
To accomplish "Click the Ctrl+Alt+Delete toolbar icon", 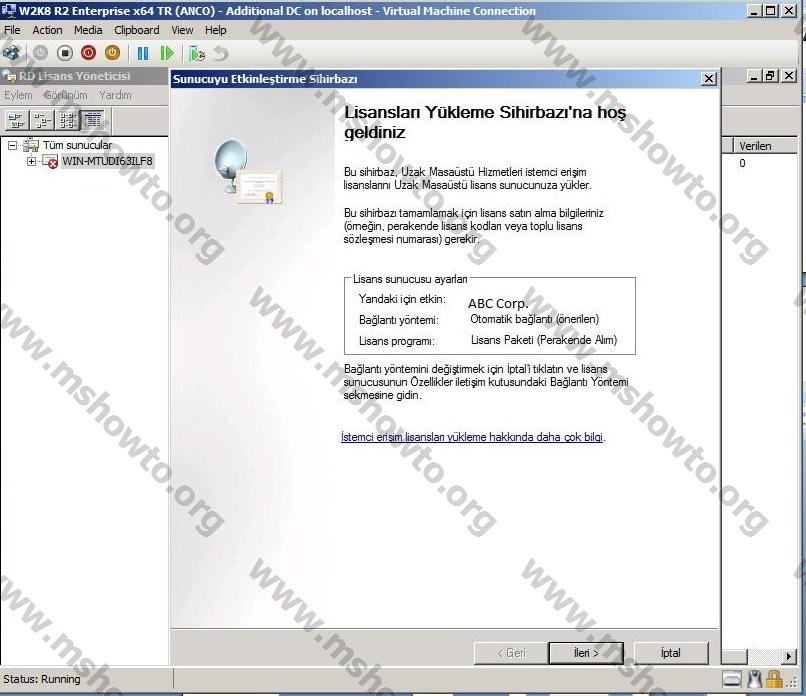I will [11, 53].
